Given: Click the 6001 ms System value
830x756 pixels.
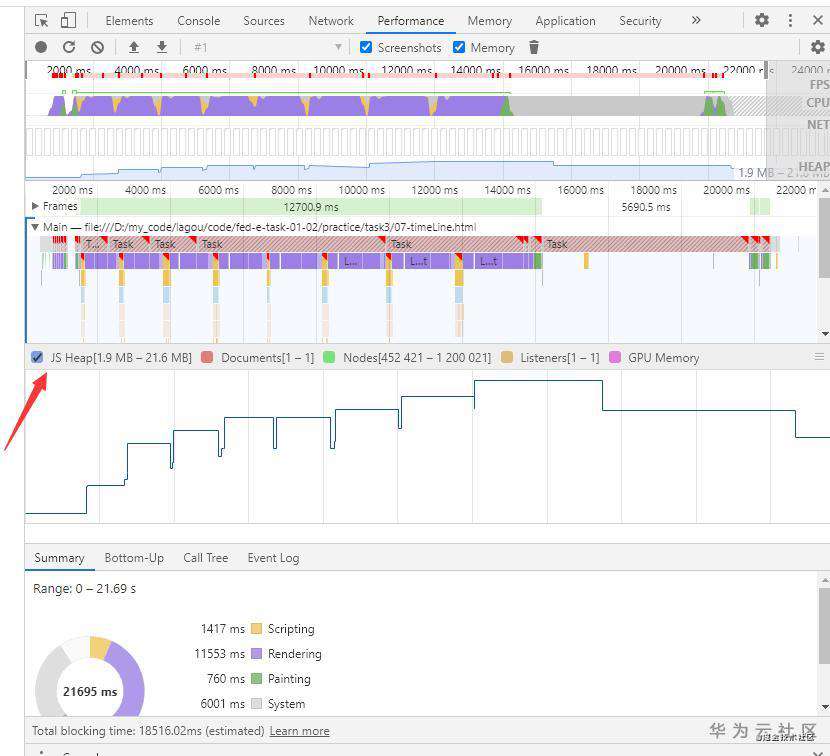Looking at the screenshot, I should click(x=223, y=703).
